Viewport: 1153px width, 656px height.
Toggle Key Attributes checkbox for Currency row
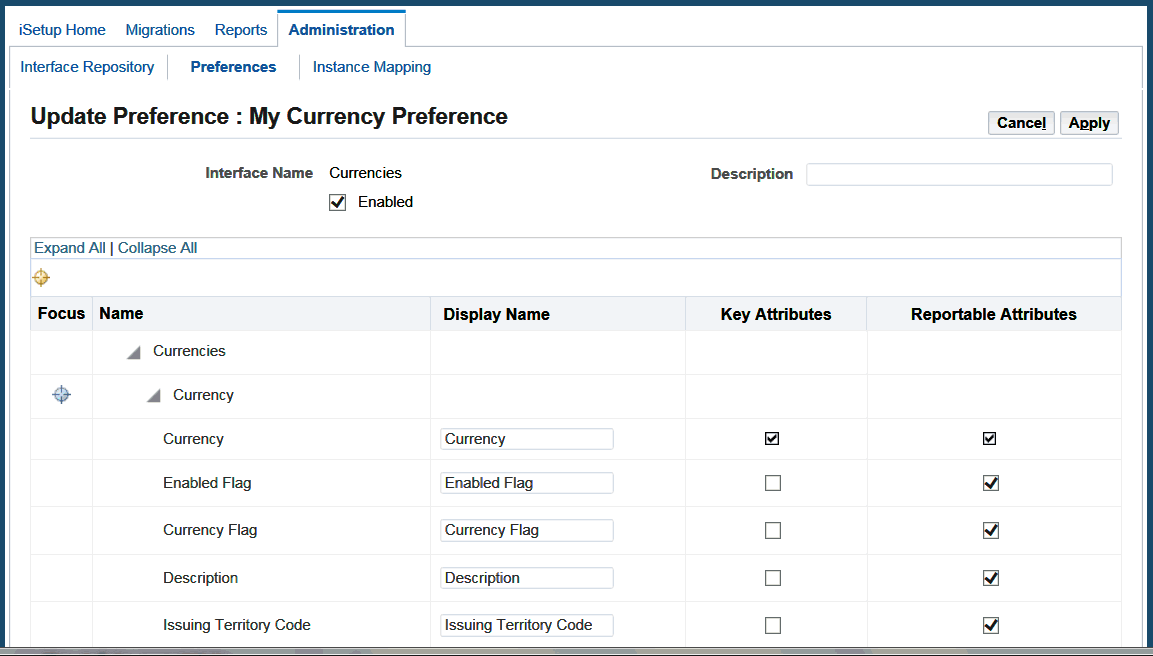click(772, 438)
